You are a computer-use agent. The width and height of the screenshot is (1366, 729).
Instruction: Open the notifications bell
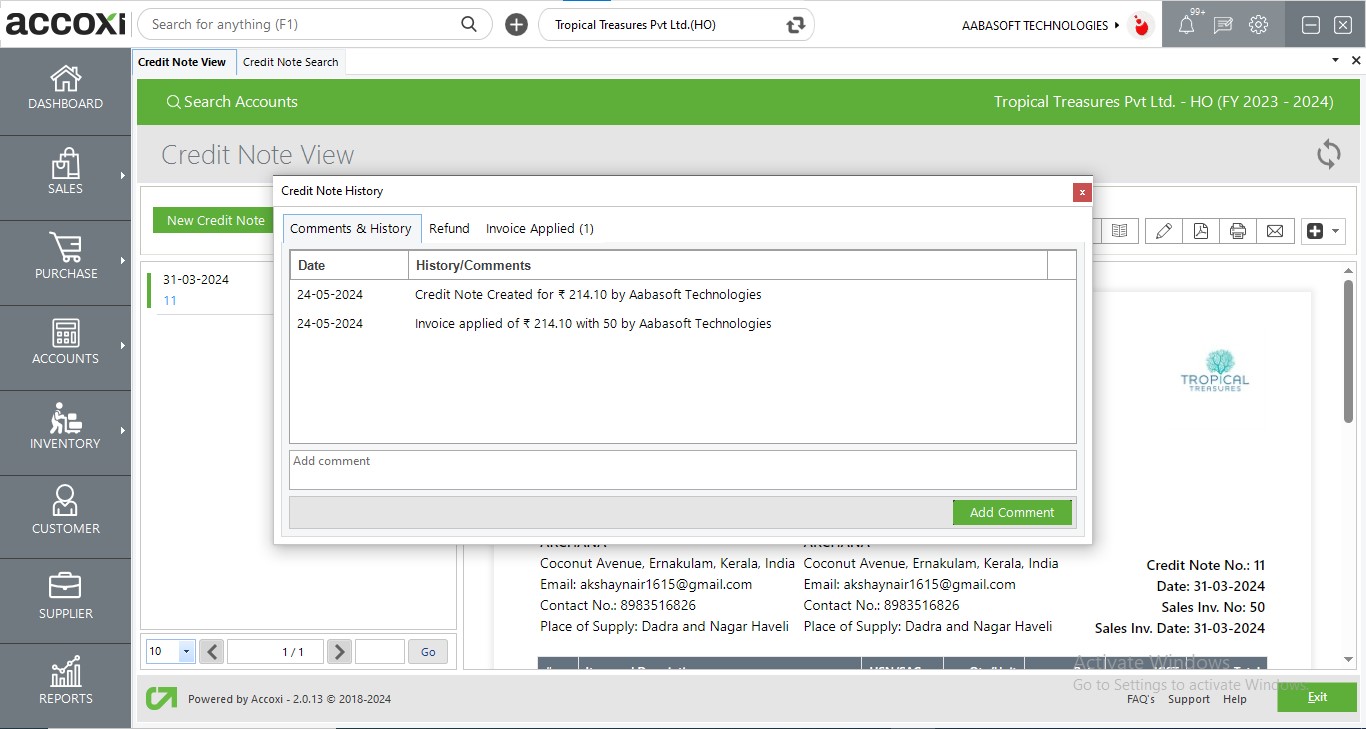coord(1186,25)
